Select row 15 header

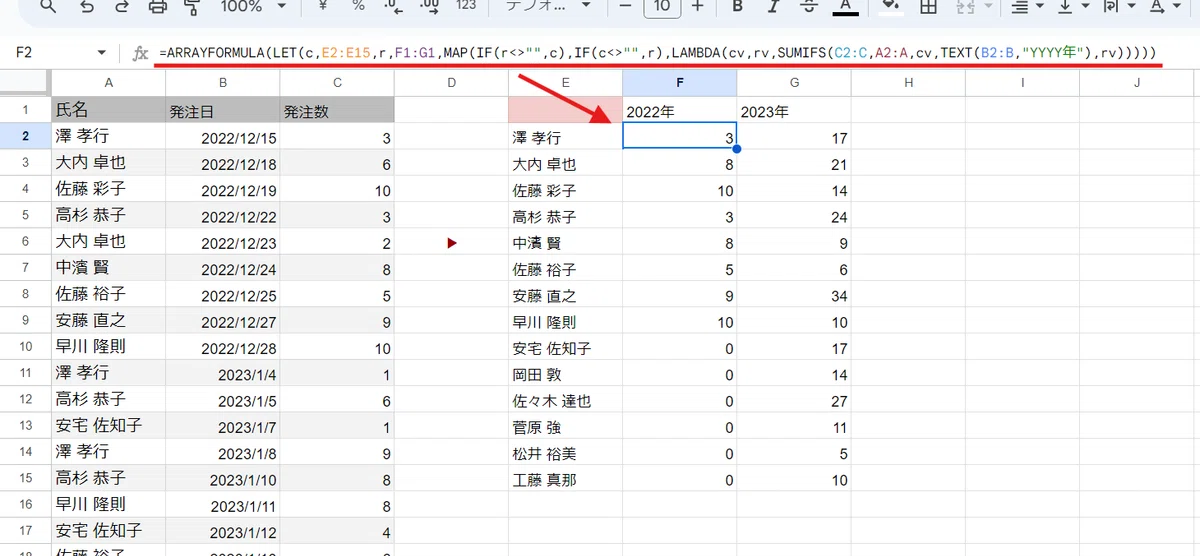click(x=26, y=479)
